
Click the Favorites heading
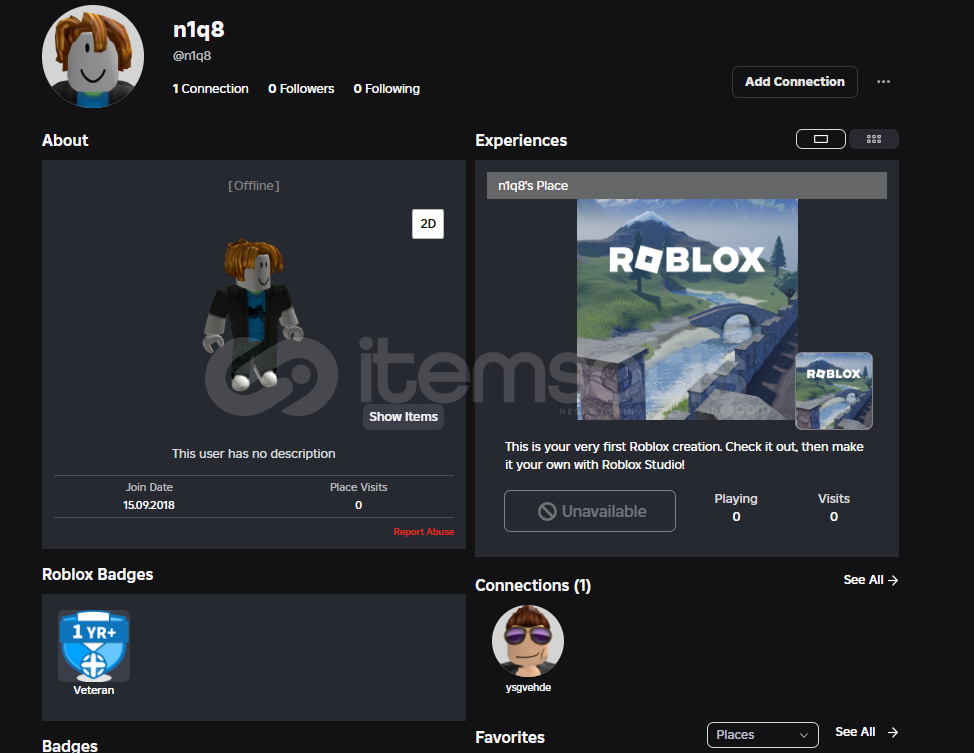[x=510, y=737]
